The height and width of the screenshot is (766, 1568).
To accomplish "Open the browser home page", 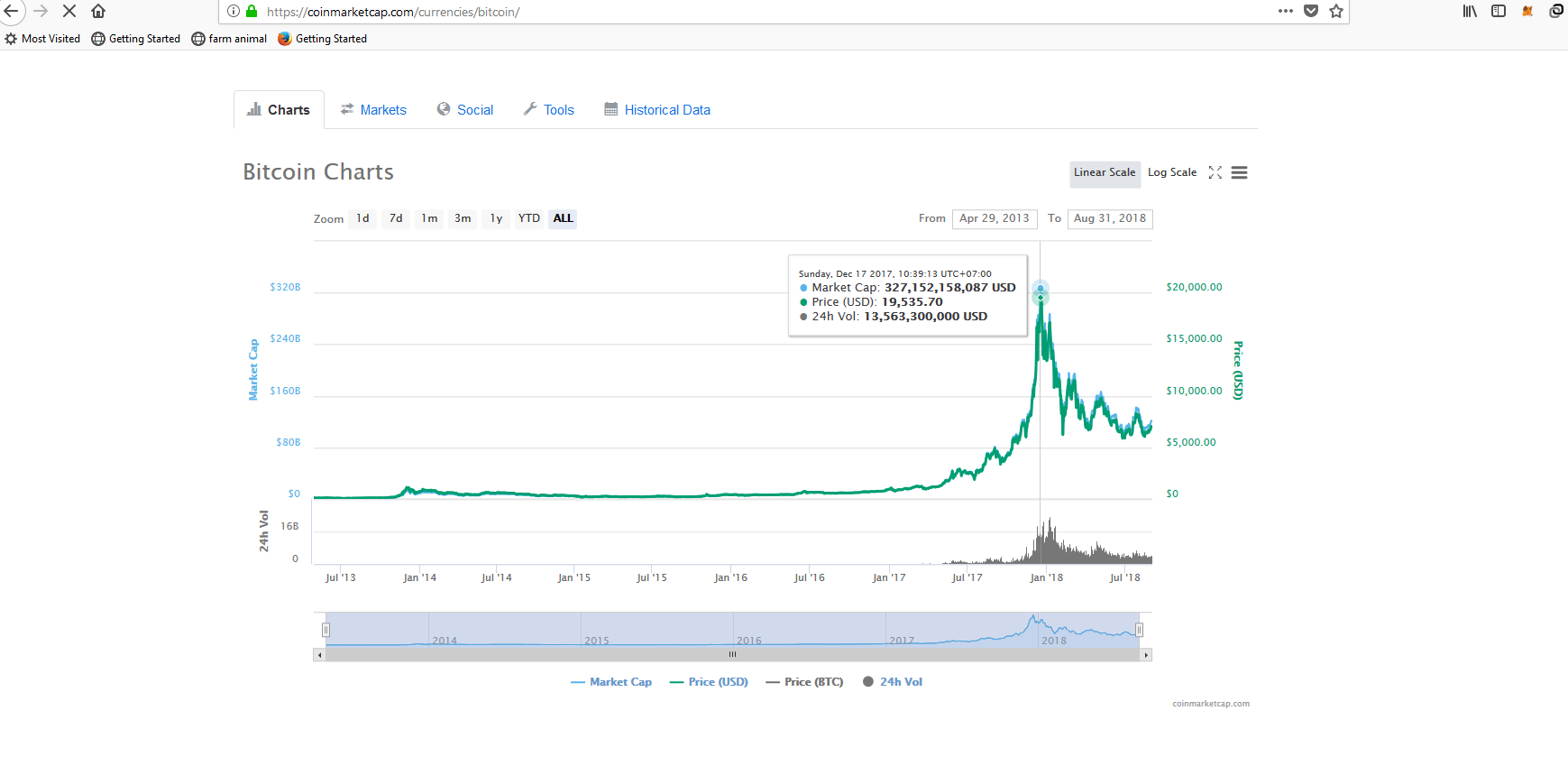I will point(98,12).
